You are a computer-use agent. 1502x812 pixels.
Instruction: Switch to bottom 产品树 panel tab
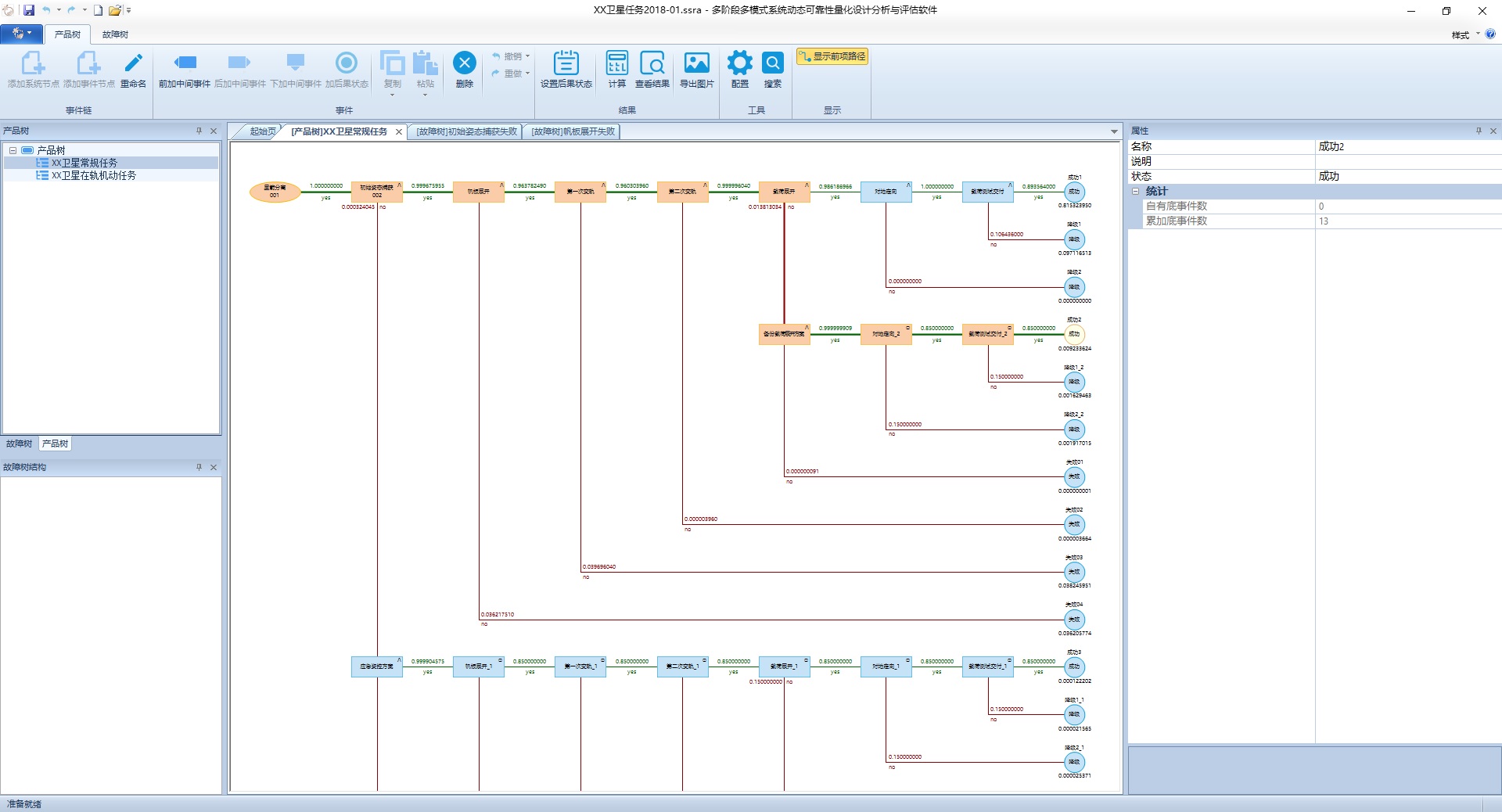55,444
